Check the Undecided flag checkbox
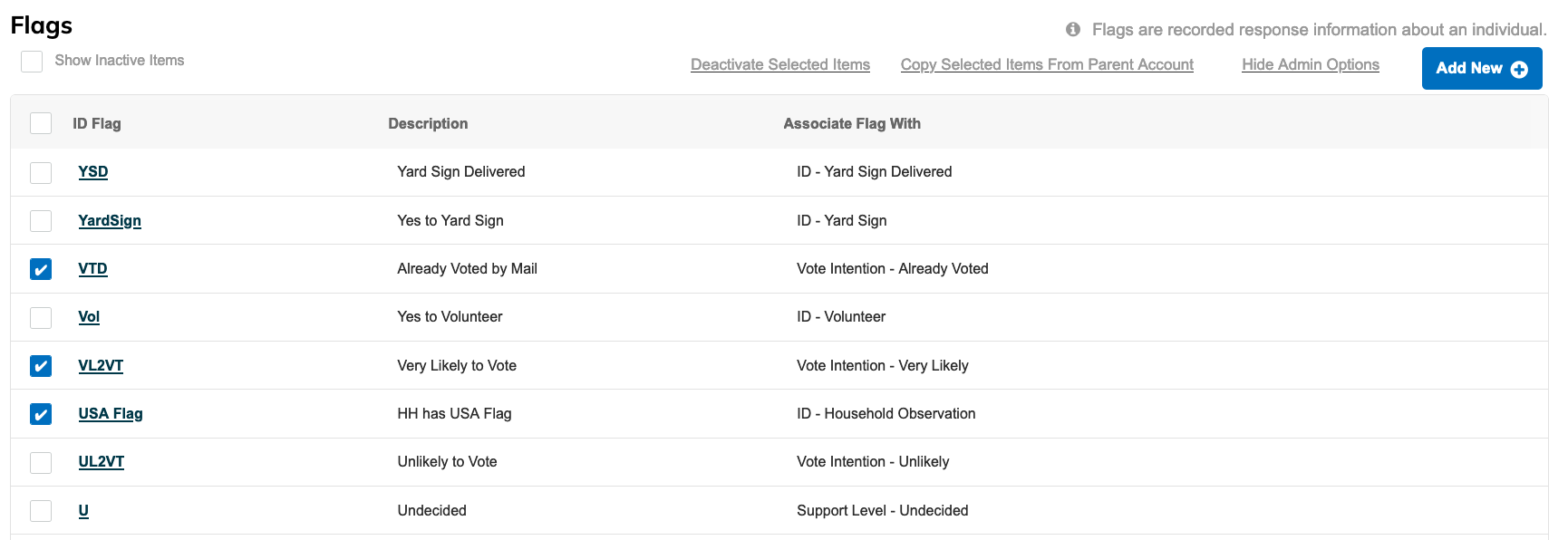1568x540 pixels. 40,510
